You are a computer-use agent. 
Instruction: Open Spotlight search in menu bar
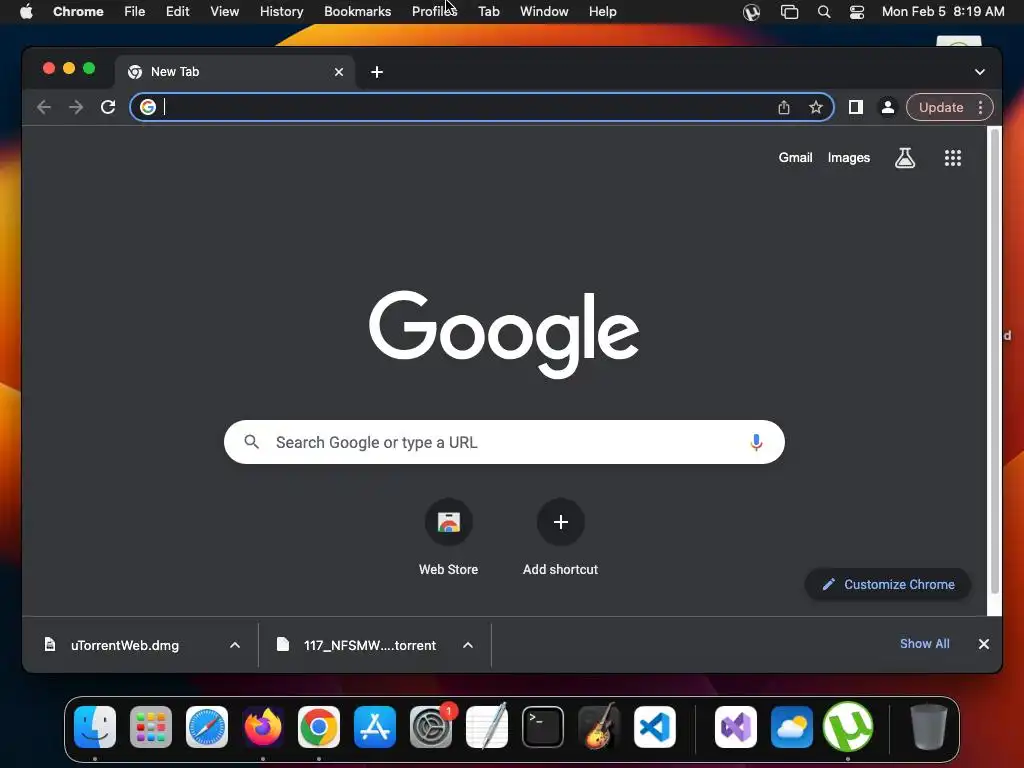pyautogui.click(x=824, y=12)
